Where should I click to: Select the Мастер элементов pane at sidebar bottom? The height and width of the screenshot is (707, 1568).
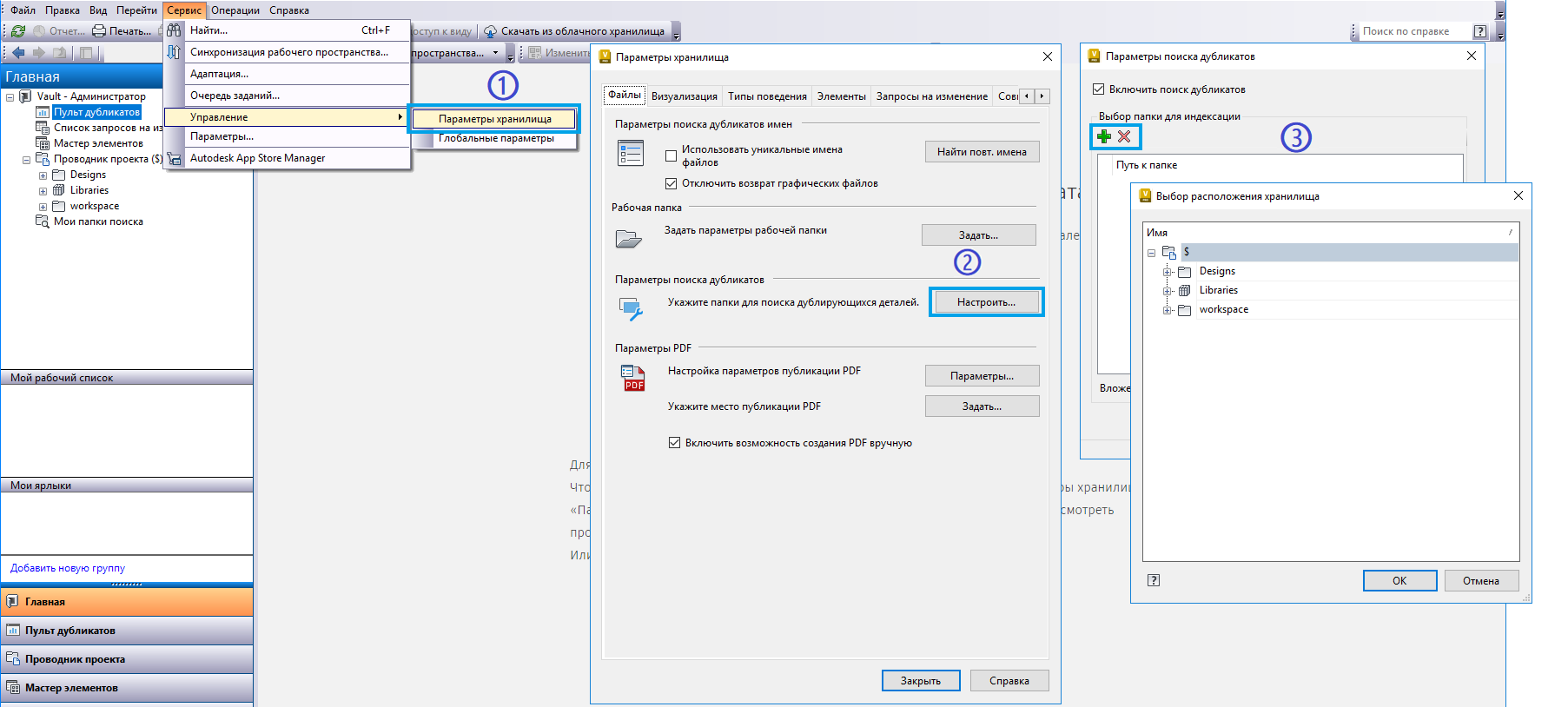(127, 688)
